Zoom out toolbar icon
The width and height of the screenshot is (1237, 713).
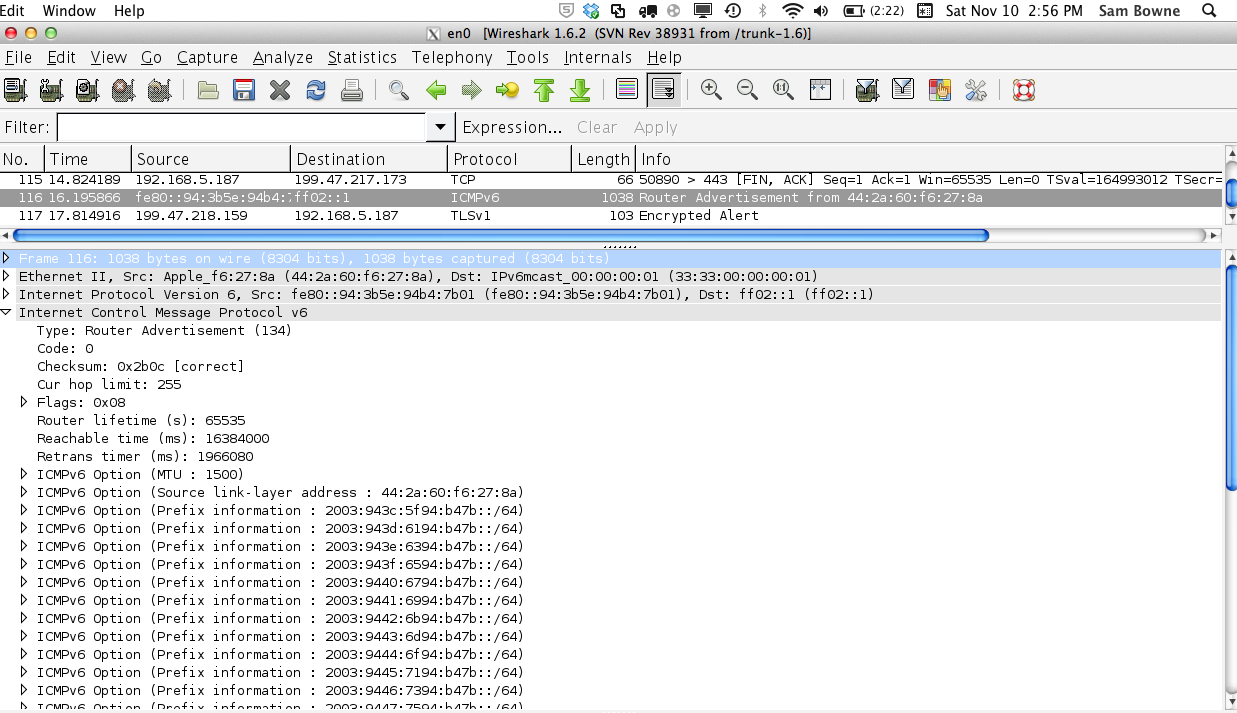pyautogui.click(x=747, y=91)
